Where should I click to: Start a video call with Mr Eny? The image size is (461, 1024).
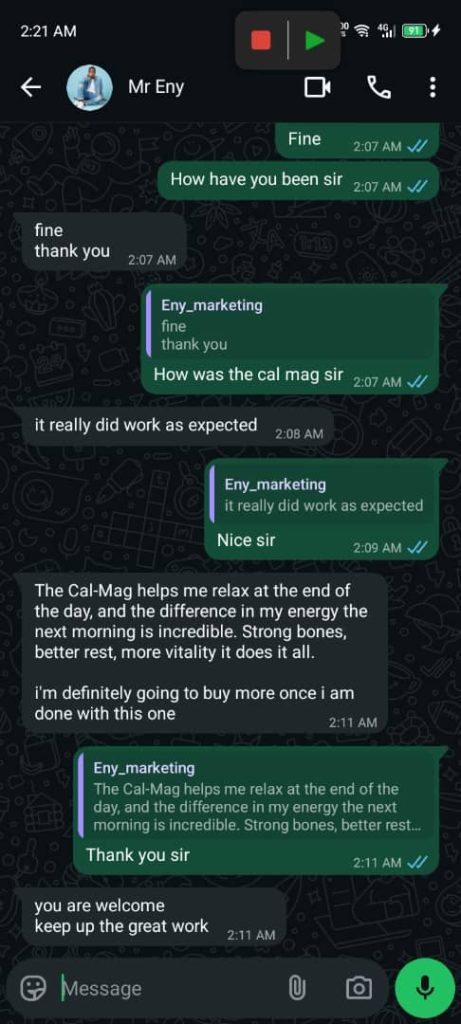(x=317, y=88)
